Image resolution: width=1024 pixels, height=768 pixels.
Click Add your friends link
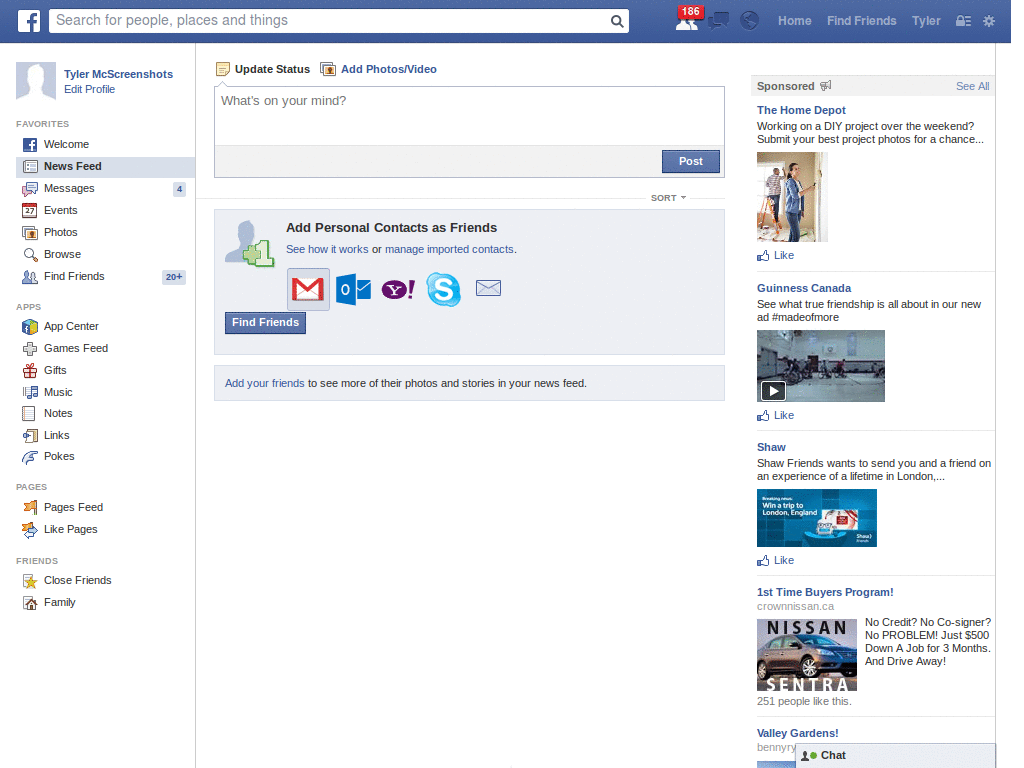[x=264, y=383]
